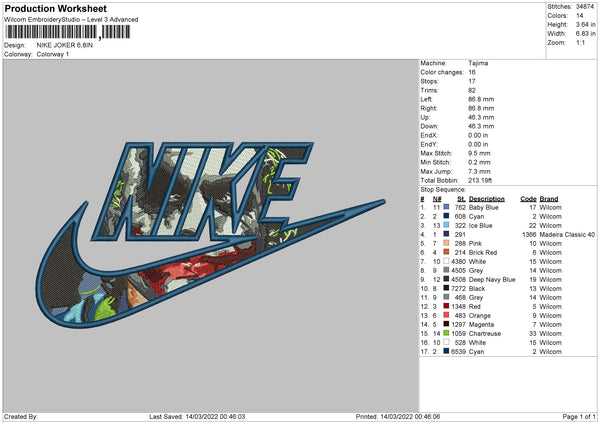Select the Grey 468 swatch

[446, 297]
